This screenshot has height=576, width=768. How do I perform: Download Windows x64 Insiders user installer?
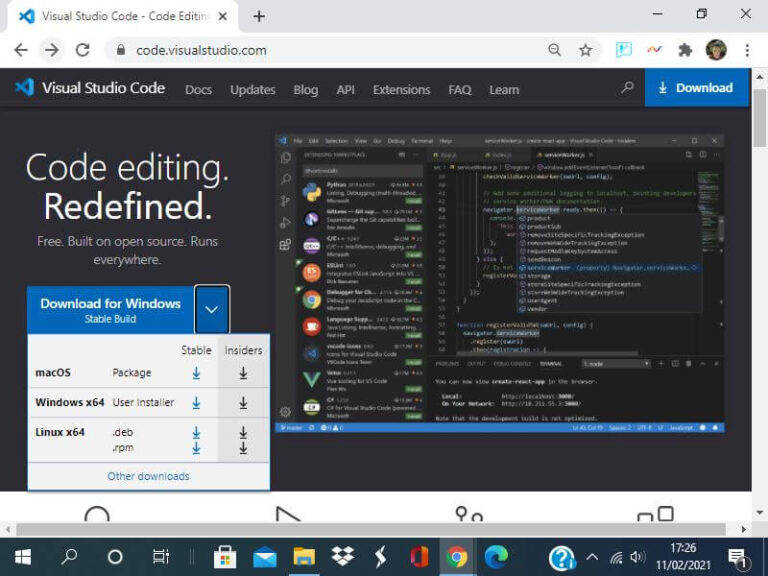click(243, 403)
